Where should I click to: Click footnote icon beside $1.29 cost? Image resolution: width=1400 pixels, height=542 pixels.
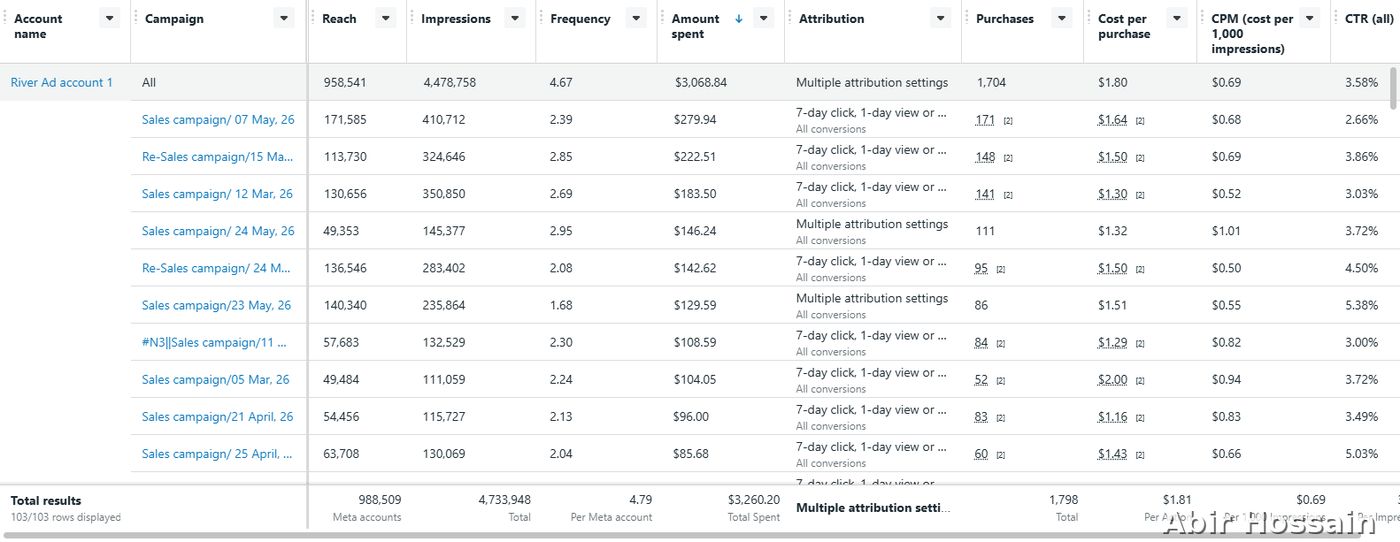pyautogui.click(x=1140, y=343)
